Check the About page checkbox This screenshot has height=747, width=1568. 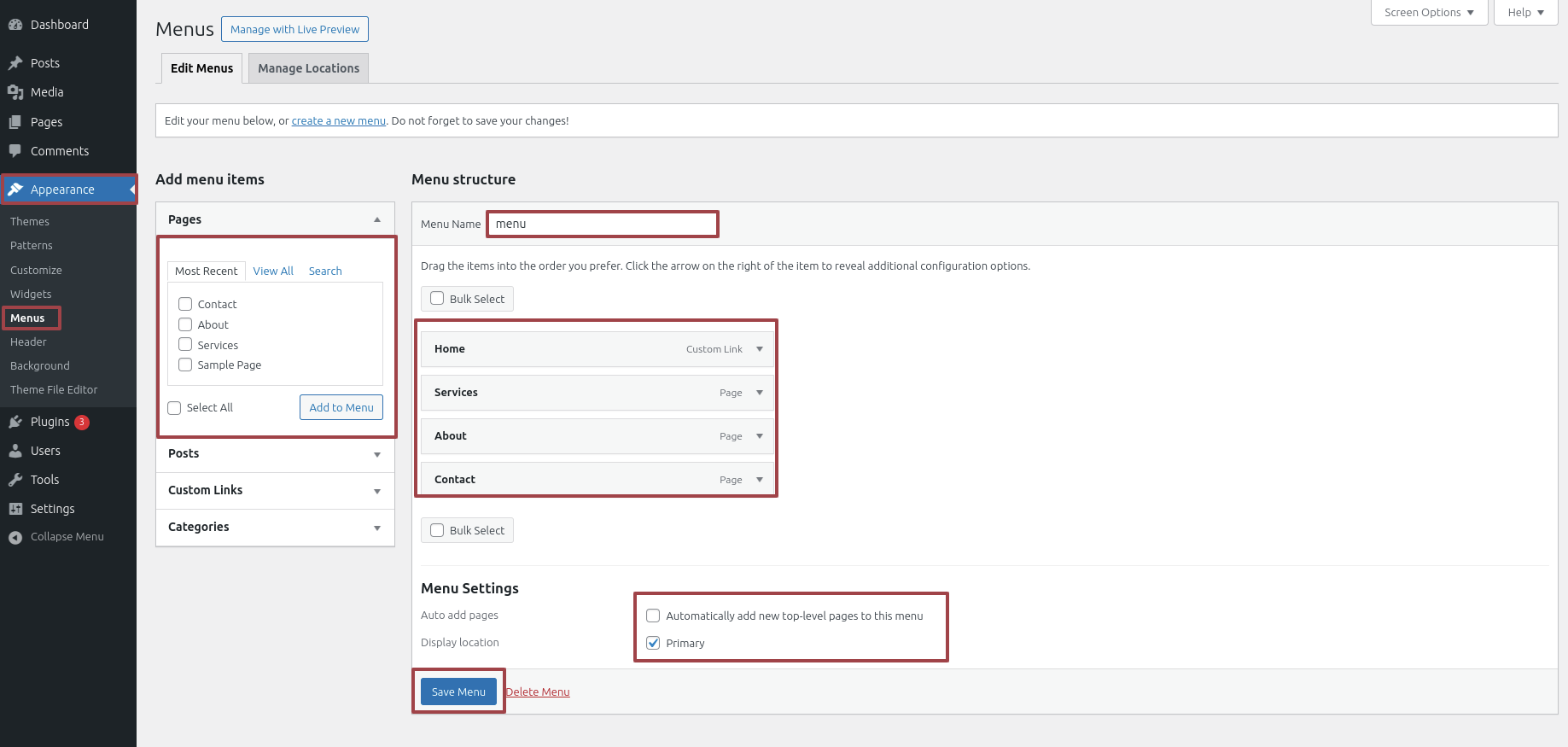pyautogui.click(x=185, y=324)
